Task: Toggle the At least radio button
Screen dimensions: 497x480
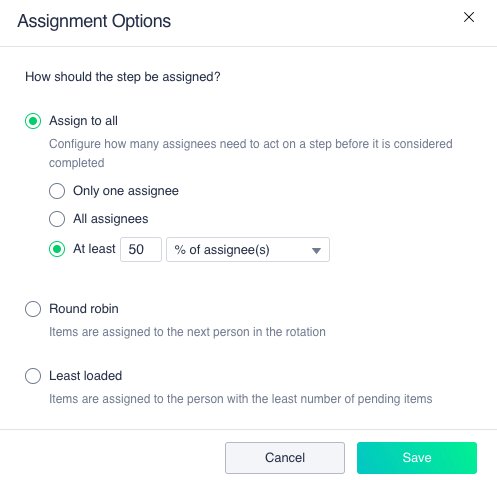Action: 57,249
